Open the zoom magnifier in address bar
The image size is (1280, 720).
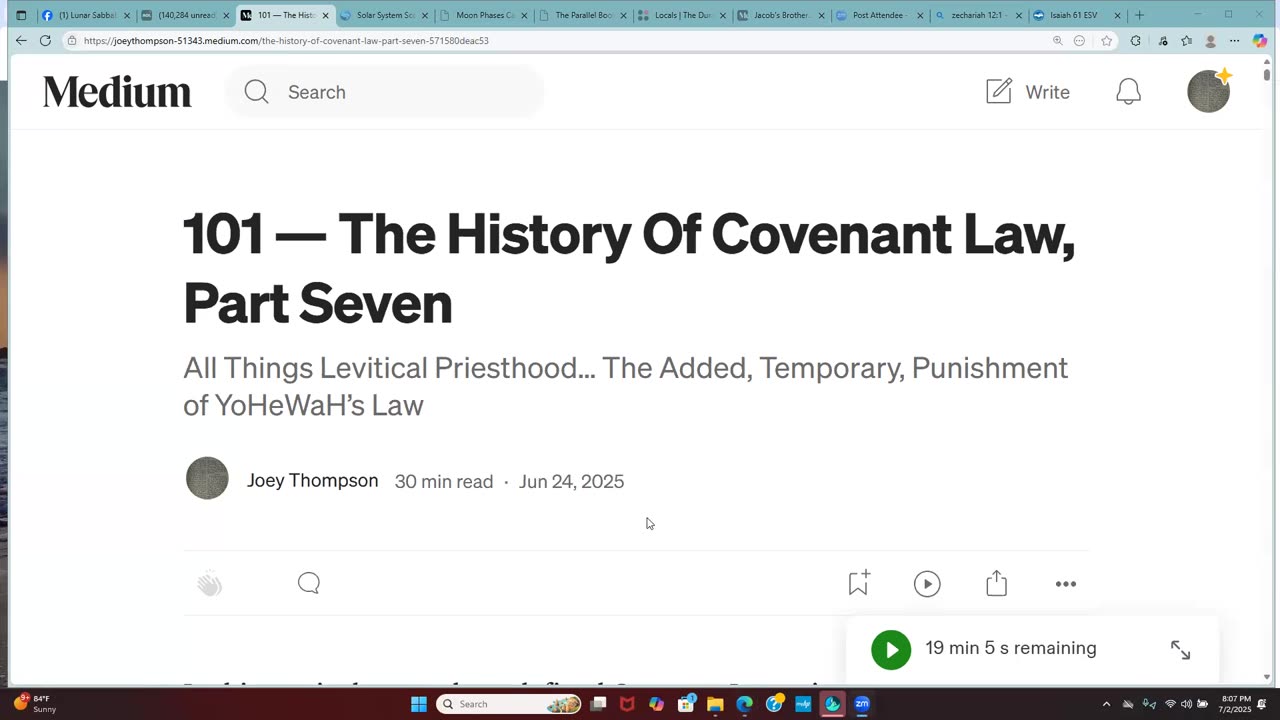point(1057,41)
